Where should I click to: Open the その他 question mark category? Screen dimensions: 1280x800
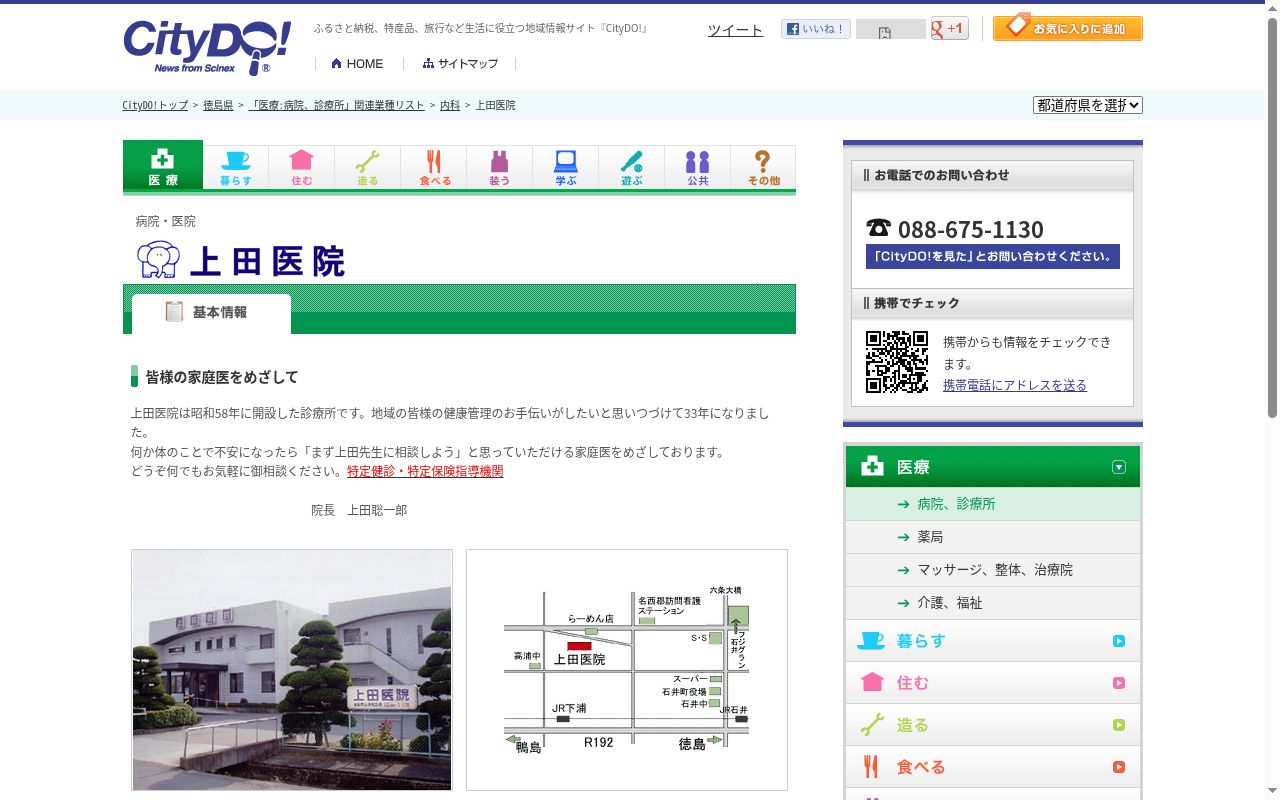tap(764, 167)
